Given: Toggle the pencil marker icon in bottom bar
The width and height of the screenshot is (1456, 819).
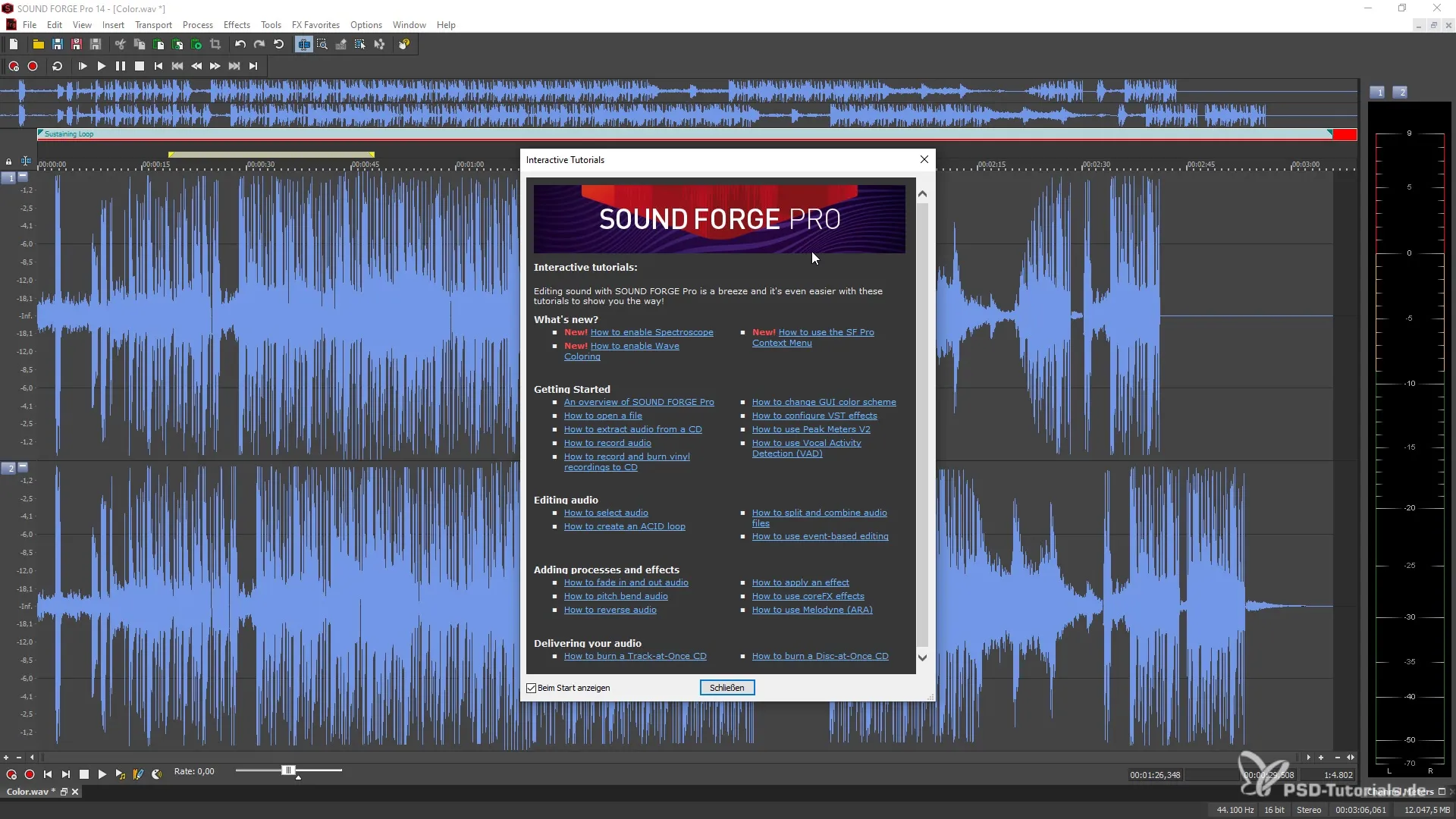Looking at the screenshot, I should (x=138, y=774).
